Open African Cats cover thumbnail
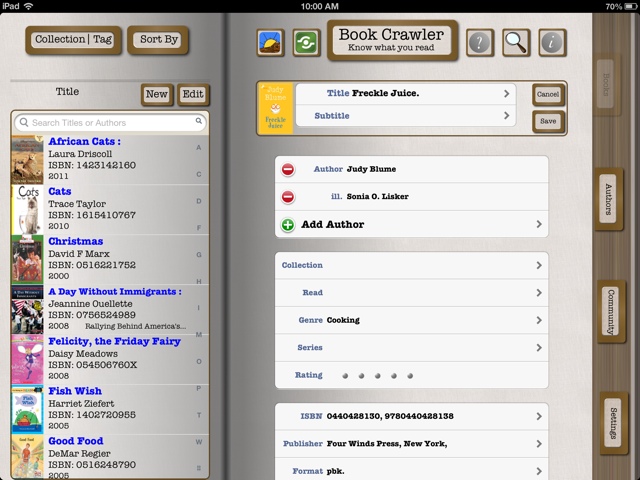The height and width of the screenshot is (480, 640). 27,160
